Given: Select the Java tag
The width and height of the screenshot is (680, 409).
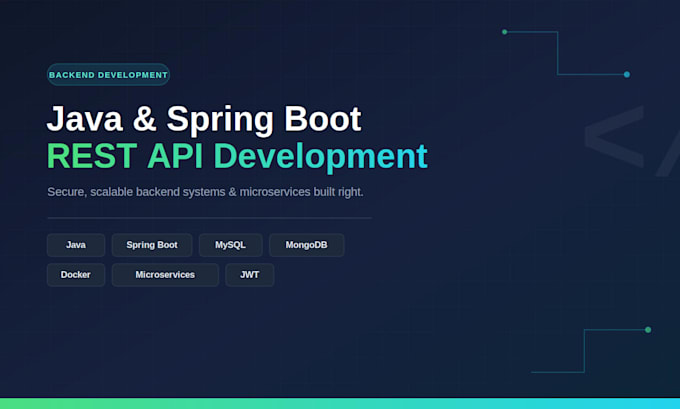Looking at the screenshot, I should click(x=76, y=245).
